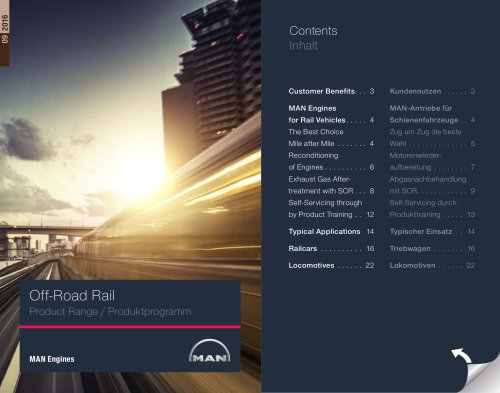Open 'MAN Engines for Rail Vehicles' entry
The height and width of the screenshot is (393, 500).
coord(331,114)
